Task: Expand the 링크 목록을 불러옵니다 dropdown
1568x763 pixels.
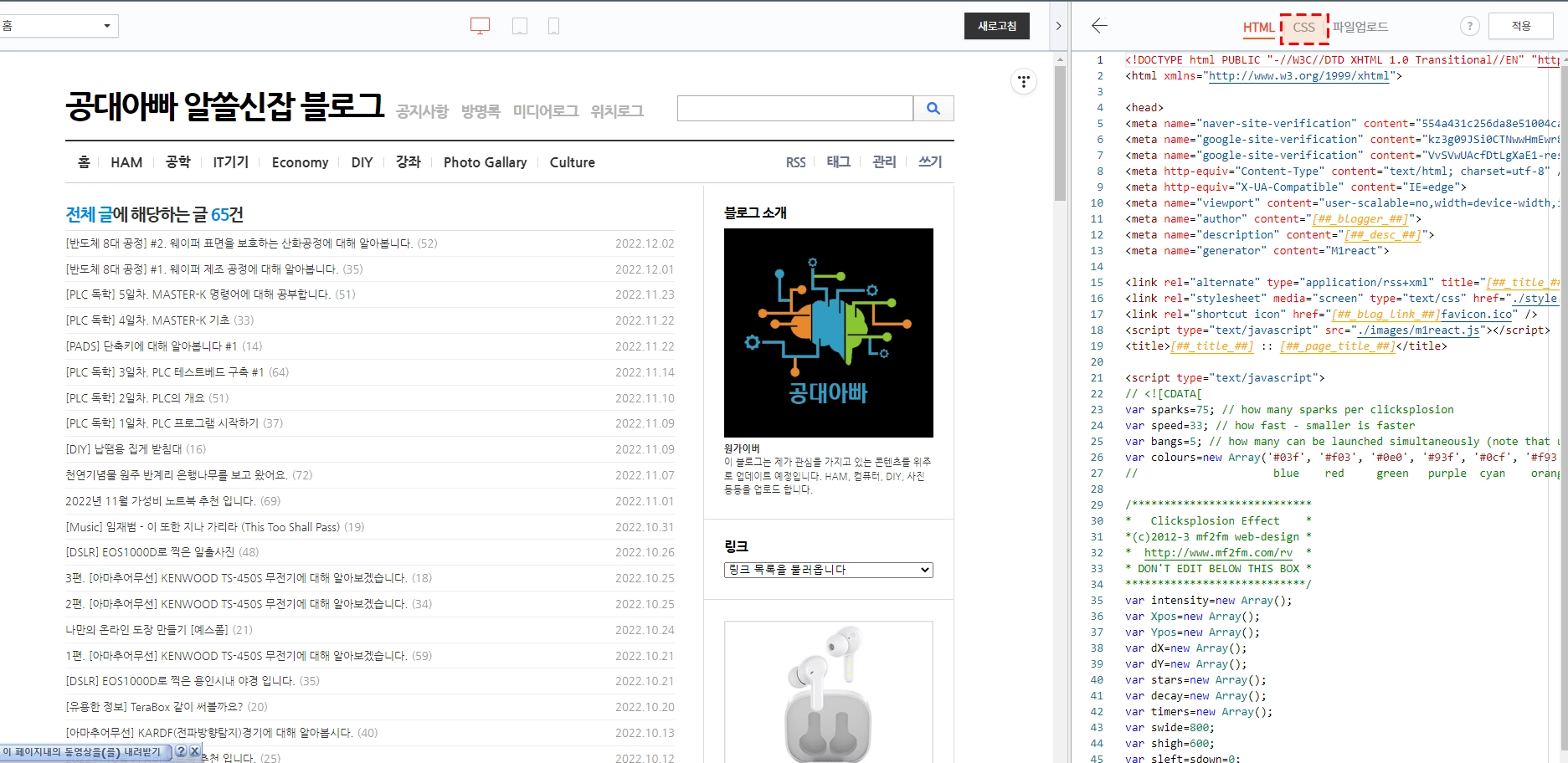Action: point(828,570)
